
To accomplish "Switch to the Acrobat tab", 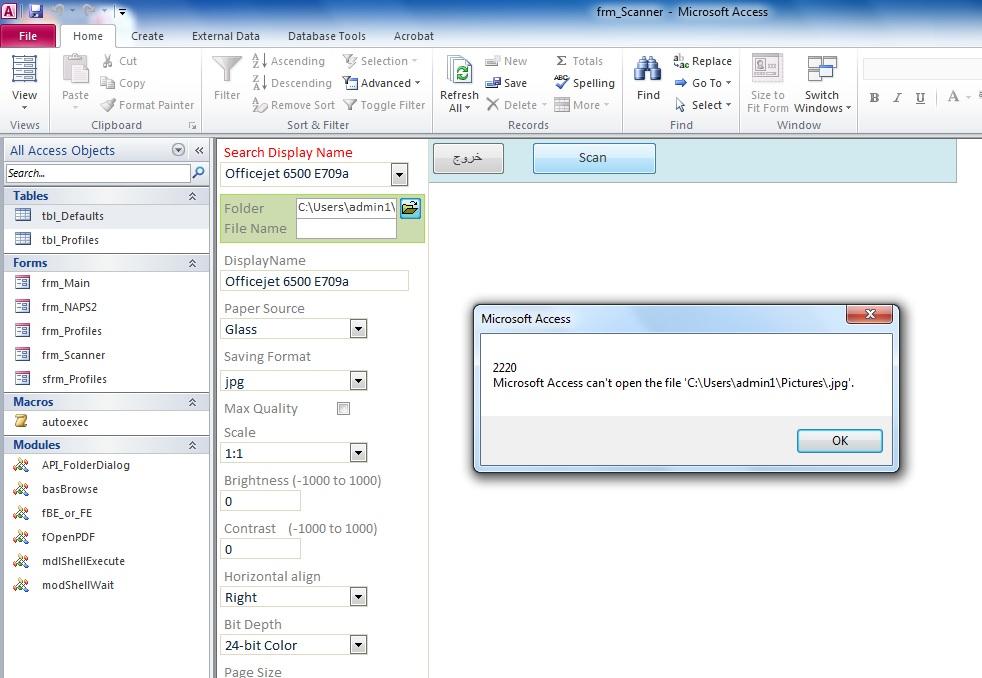I will [413, 36].
